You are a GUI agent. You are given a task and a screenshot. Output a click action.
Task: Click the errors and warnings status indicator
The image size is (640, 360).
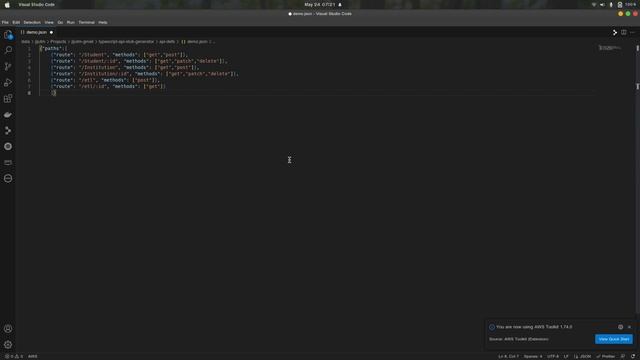(x=14, y=356)
